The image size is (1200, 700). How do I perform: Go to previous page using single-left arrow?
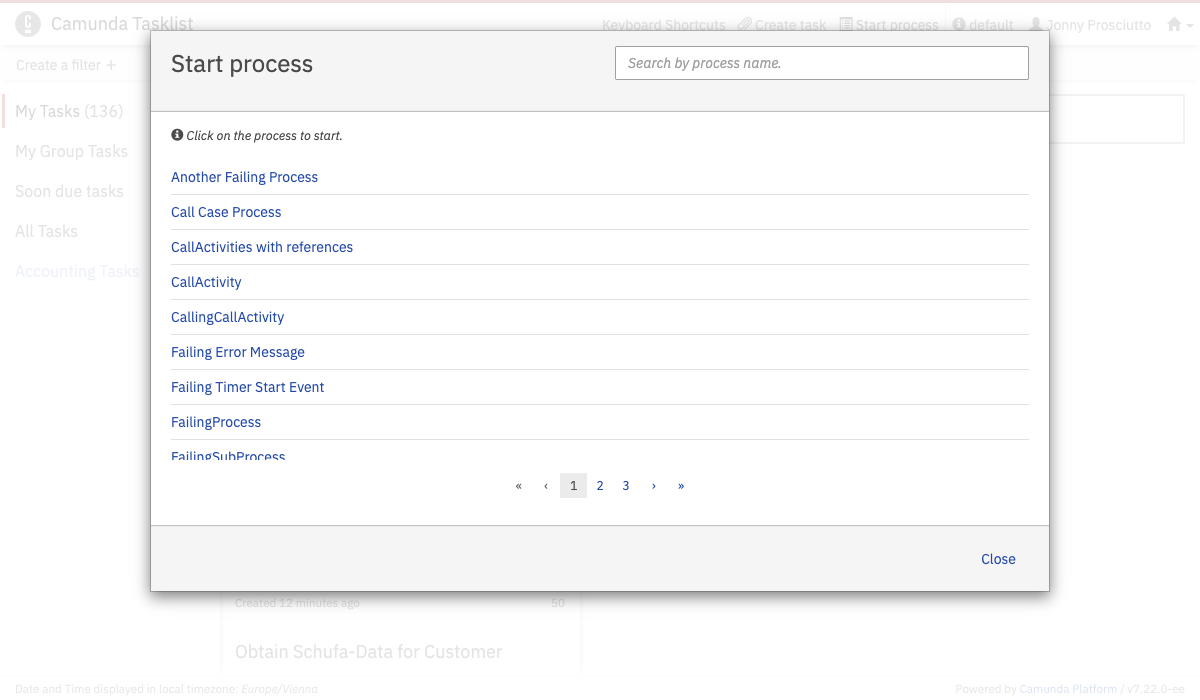[x=546, y=486]
